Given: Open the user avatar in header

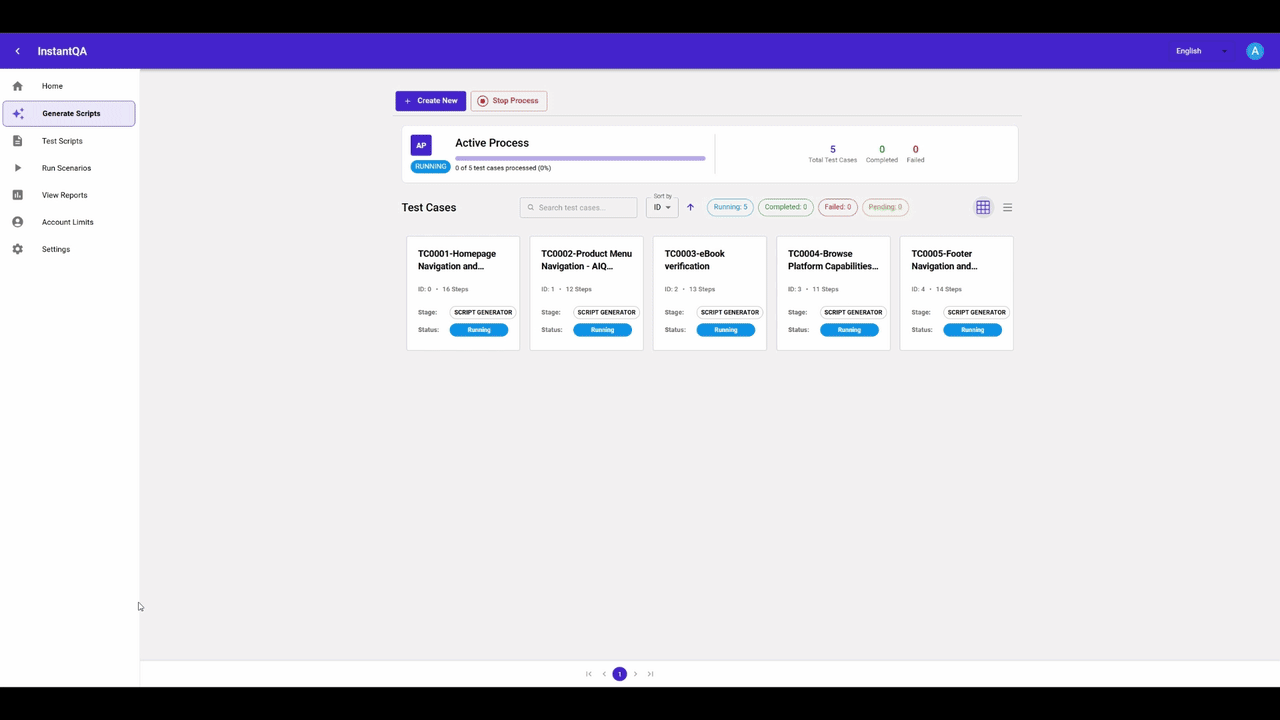Looking at the screenshot, I should 1254,51.
